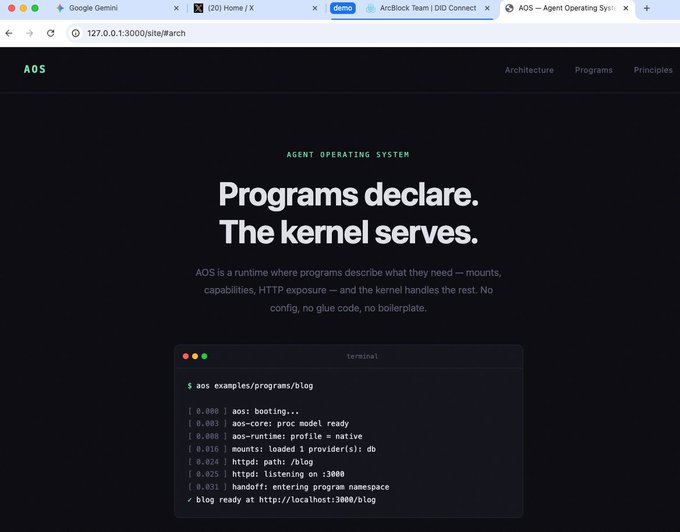Click the command 'aos examples/programs/blog'
The image size is (680, 532).
255,385
